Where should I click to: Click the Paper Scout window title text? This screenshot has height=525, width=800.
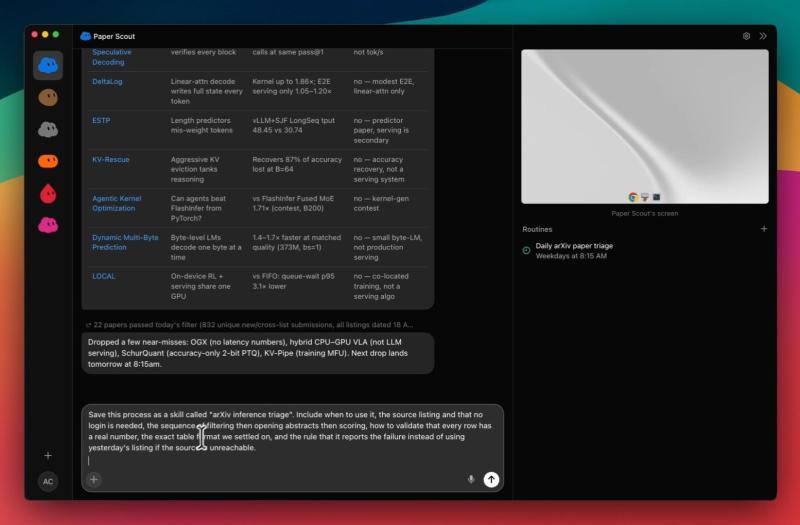(114, 36)
